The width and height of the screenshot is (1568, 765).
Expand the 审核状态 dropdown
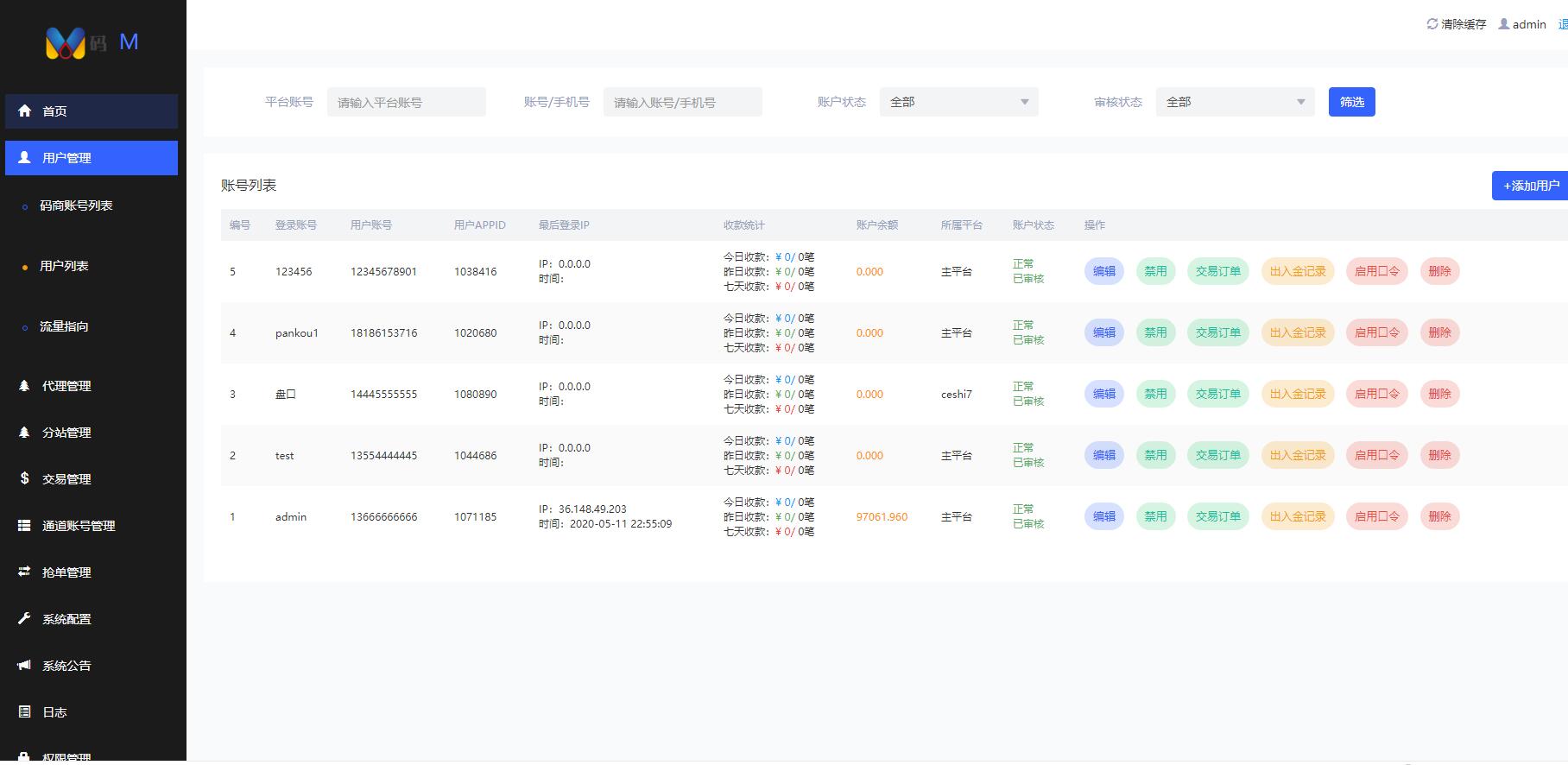(1235, 102)
